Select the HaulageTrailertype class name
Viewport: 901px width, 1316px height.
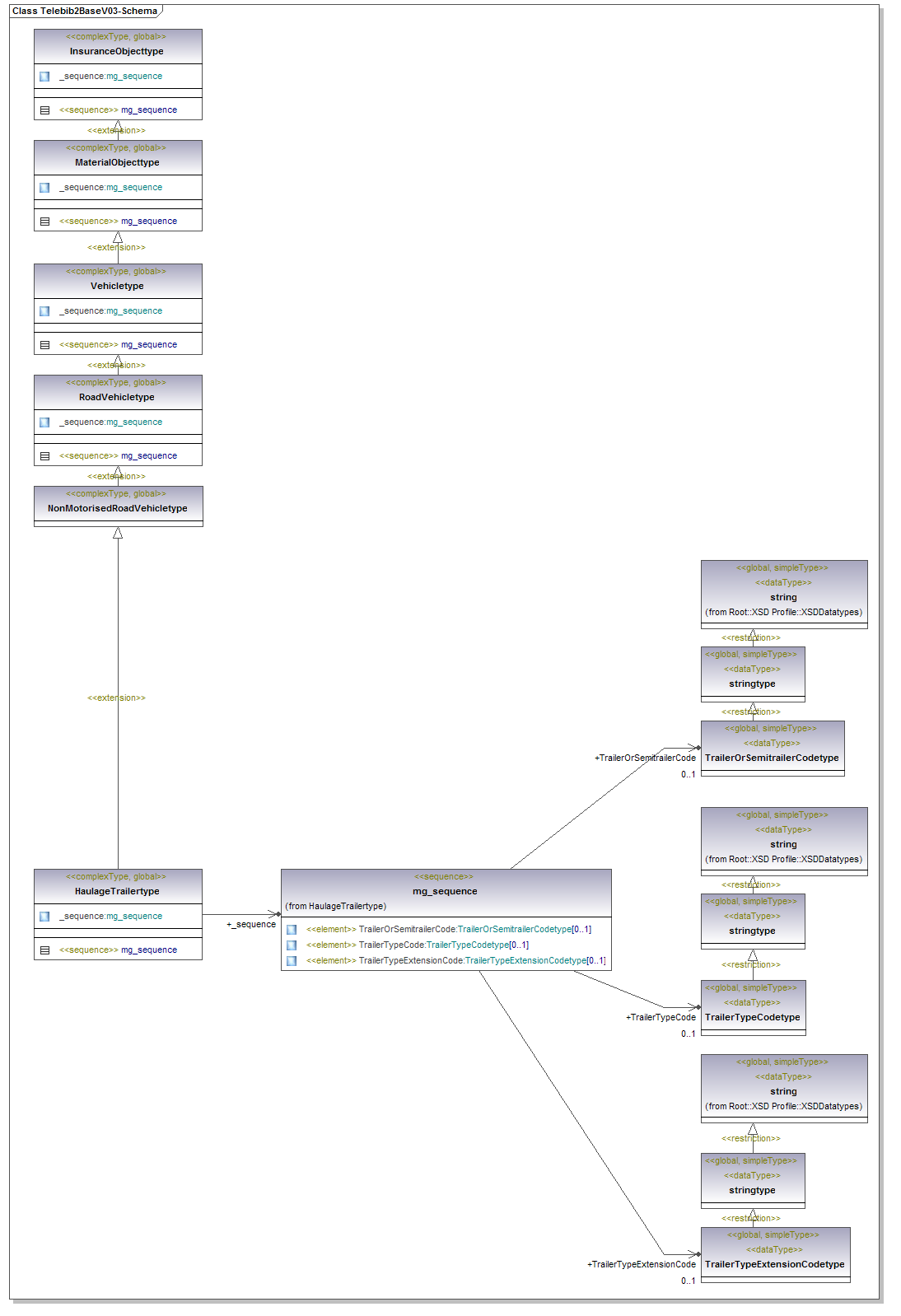coord(117,891)
